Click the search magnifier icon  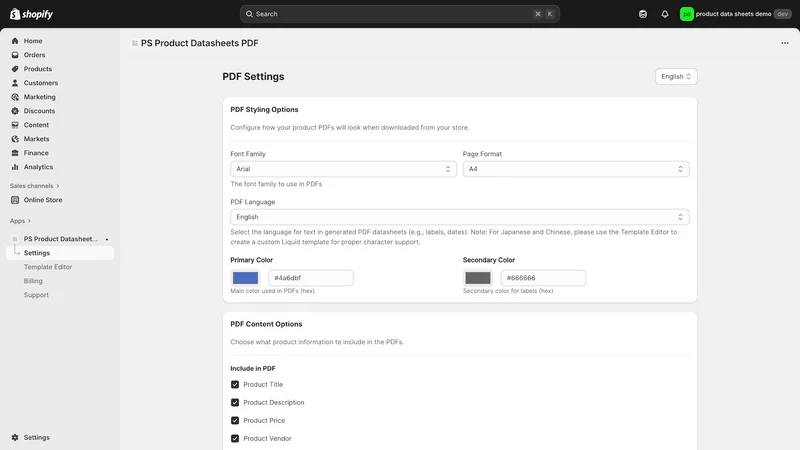click(x=249, y=14)
